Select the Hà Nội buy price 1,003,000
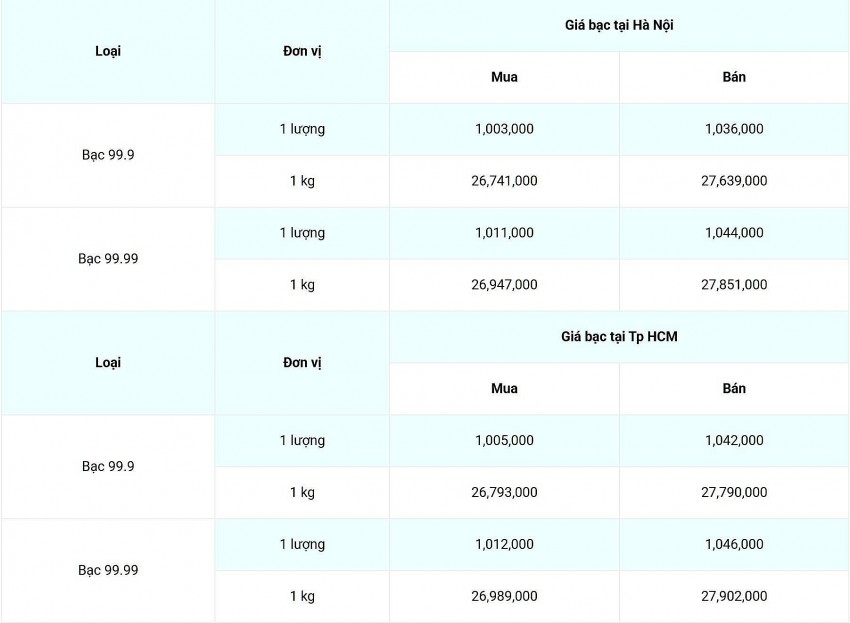Viewport: 850px width, 623px height. coord(504,129)
